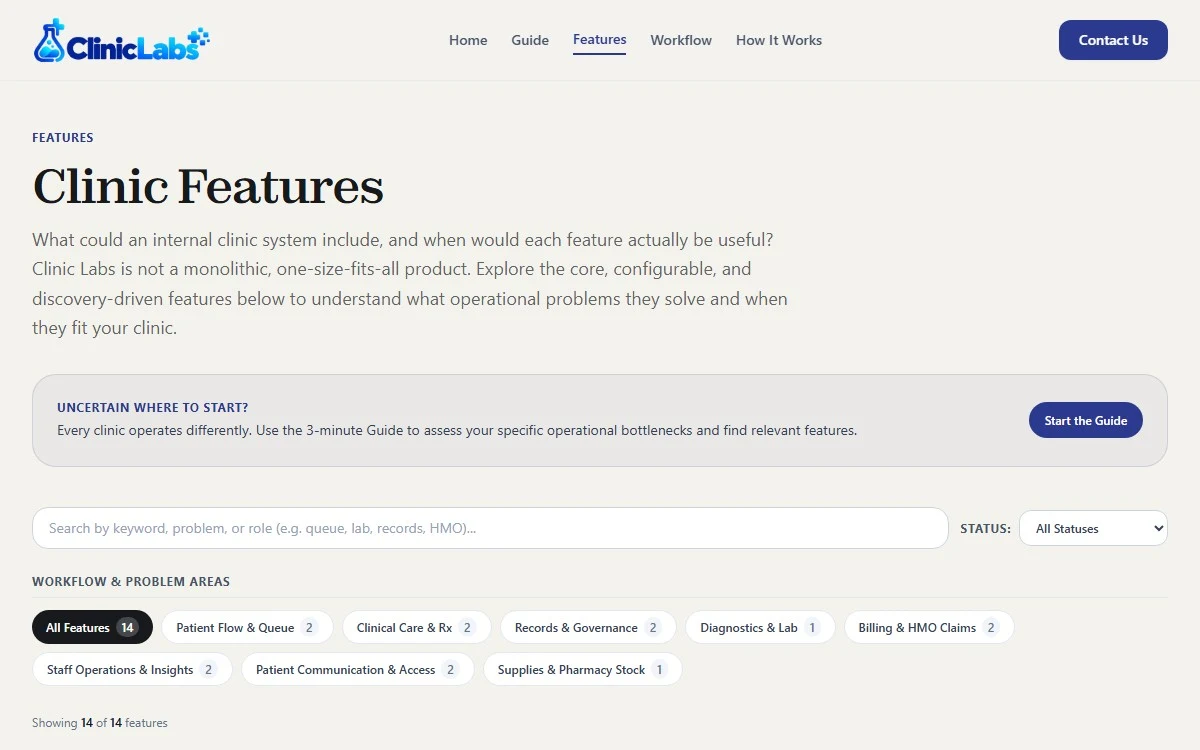Image resolution: width=1200 pixels, height=750 pixels.
Task: Filter by Clinical Care & Rx
Action: 416,627
